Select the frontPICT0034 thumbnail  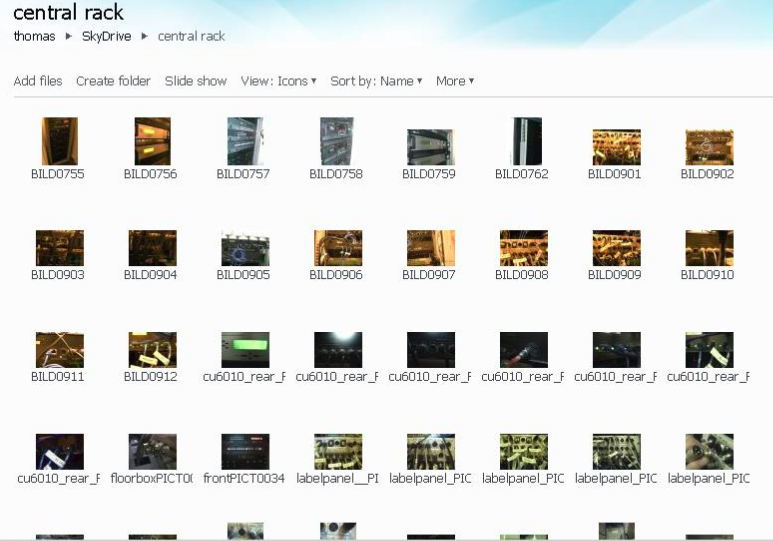point(244,452)
